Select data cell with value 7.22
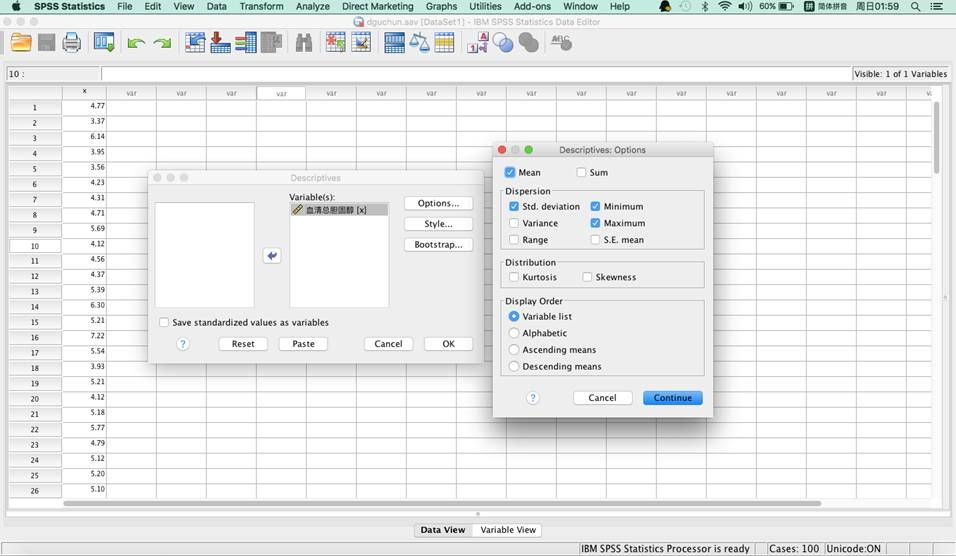This screenshot has height=556, width=956. 84,337
